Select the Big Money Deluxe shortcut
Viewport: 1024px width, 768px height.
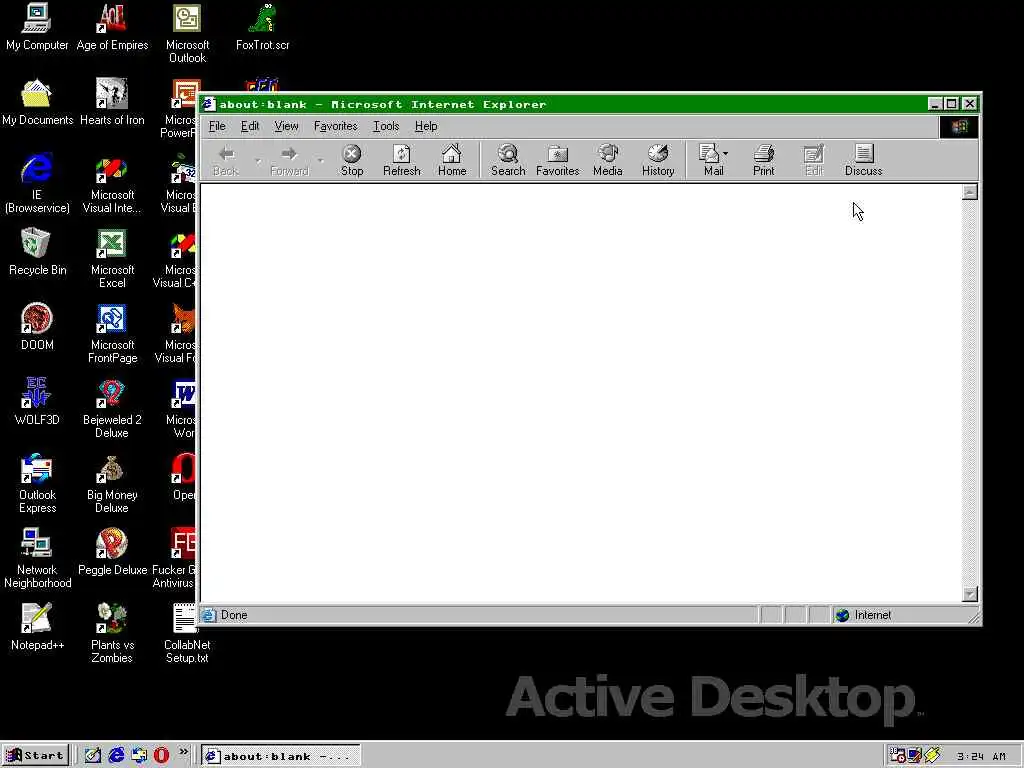point(112,485)
